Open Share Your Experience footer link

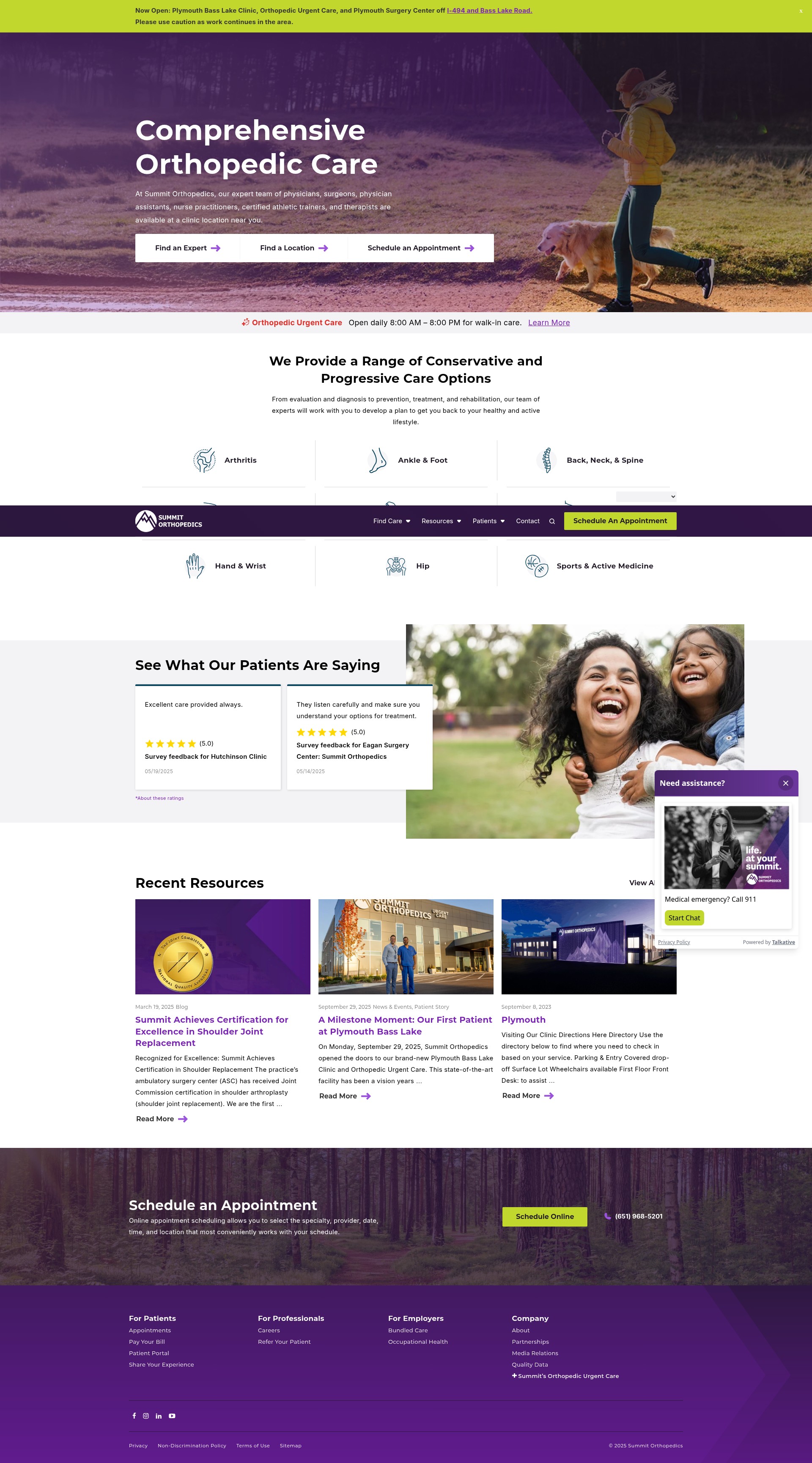pyautogui.click(x=161, y=1364)
